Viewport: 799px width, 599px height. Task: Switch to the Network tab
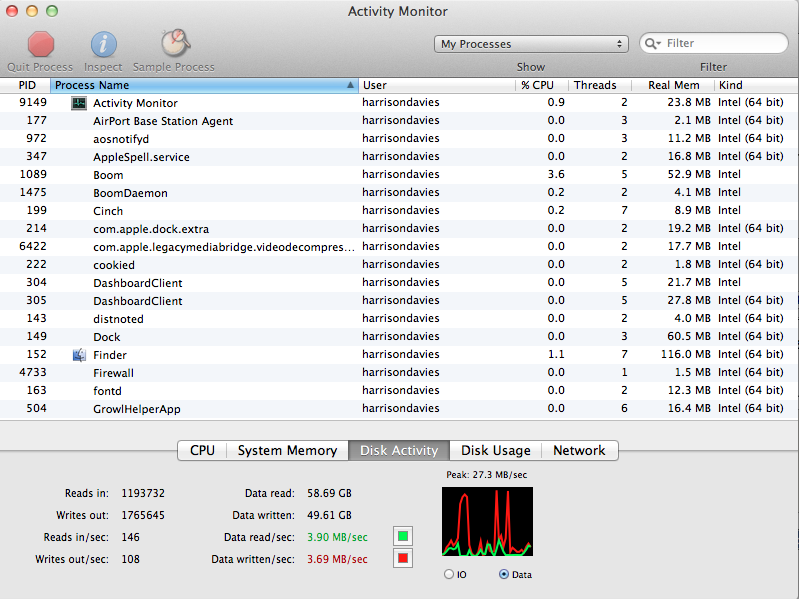[x=579, y=450]
